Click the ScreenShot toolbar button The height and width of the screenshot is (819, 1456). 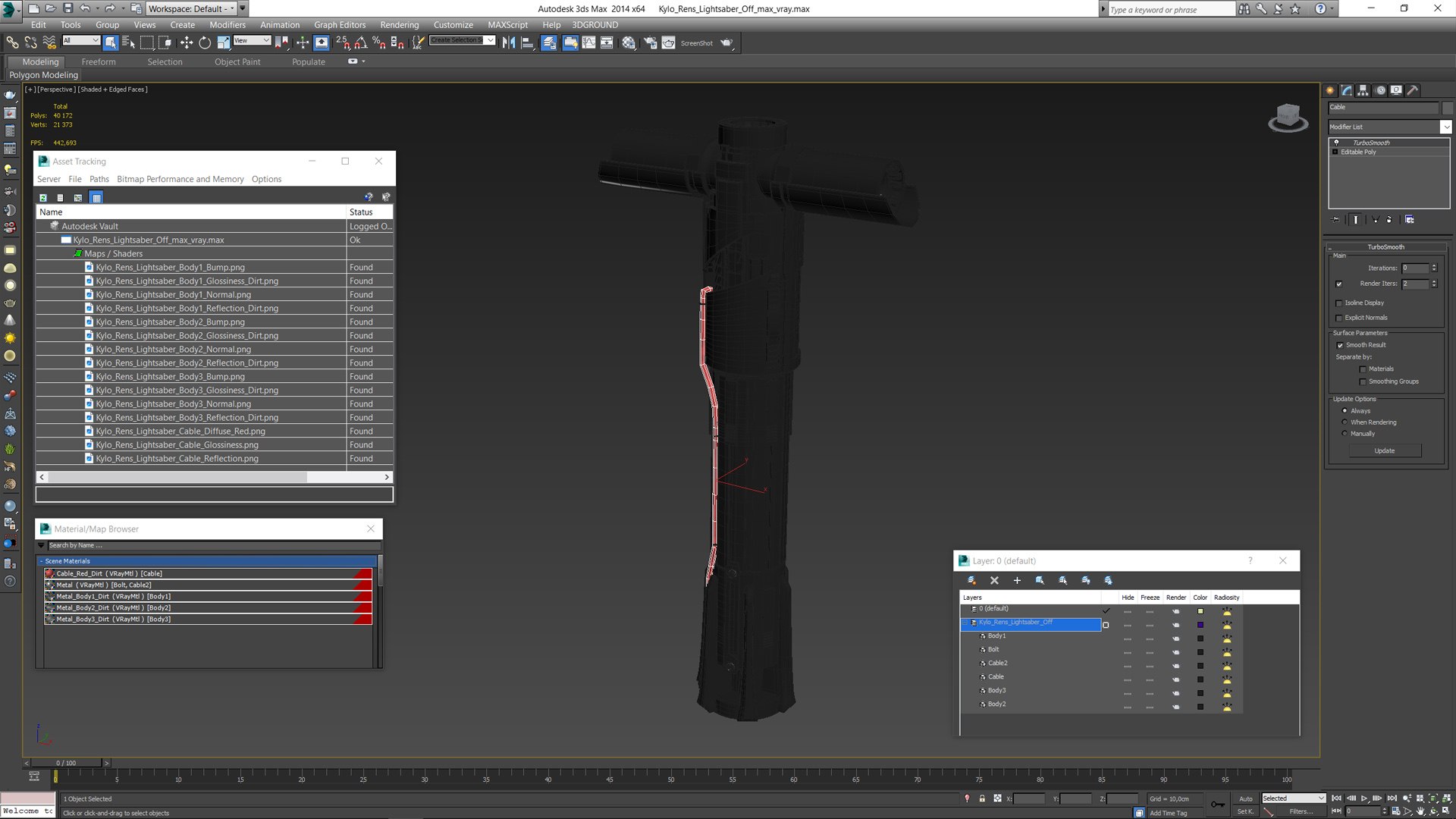pos(696,43)
